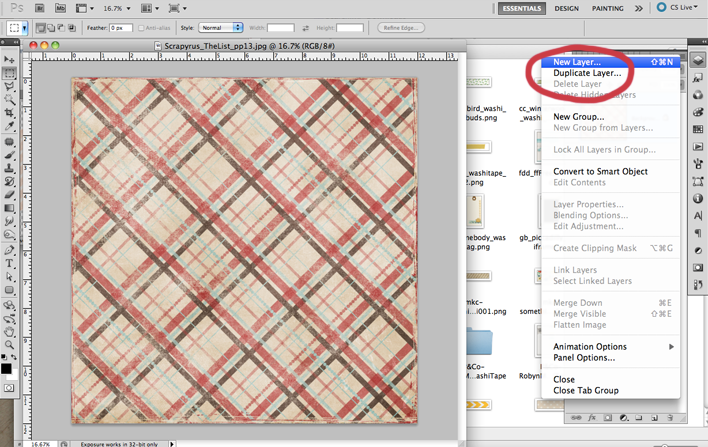Viewport: 708px width, 447px height.
Task: Click the foreground color swatch
Action: click(6, 368)
